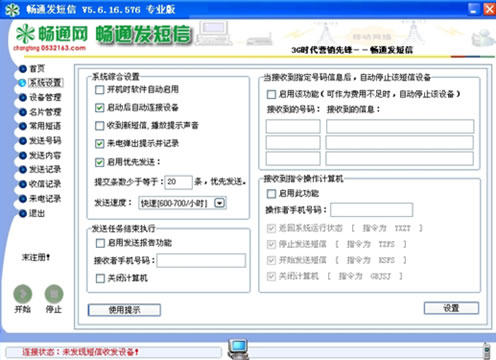The height and width of the screenshot is (360, 496).
Task: Check 关闭计算机 under task finish section
Action: (100, 278)
